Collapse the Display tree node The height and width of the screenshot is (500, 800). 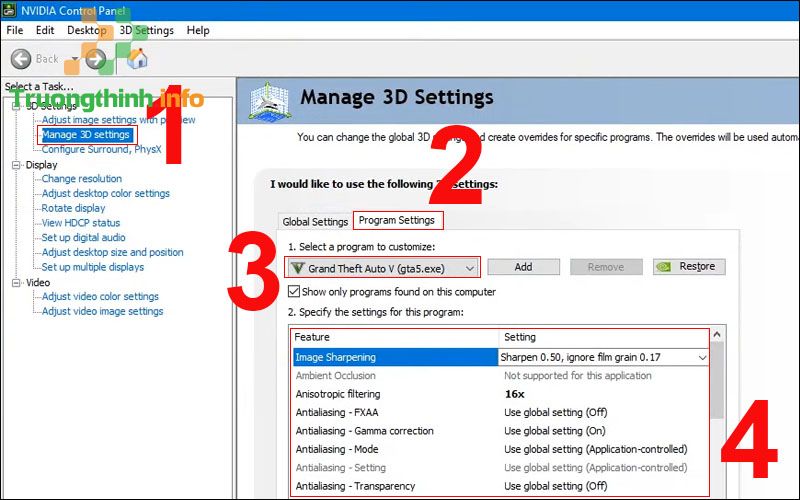coord(16,165)
